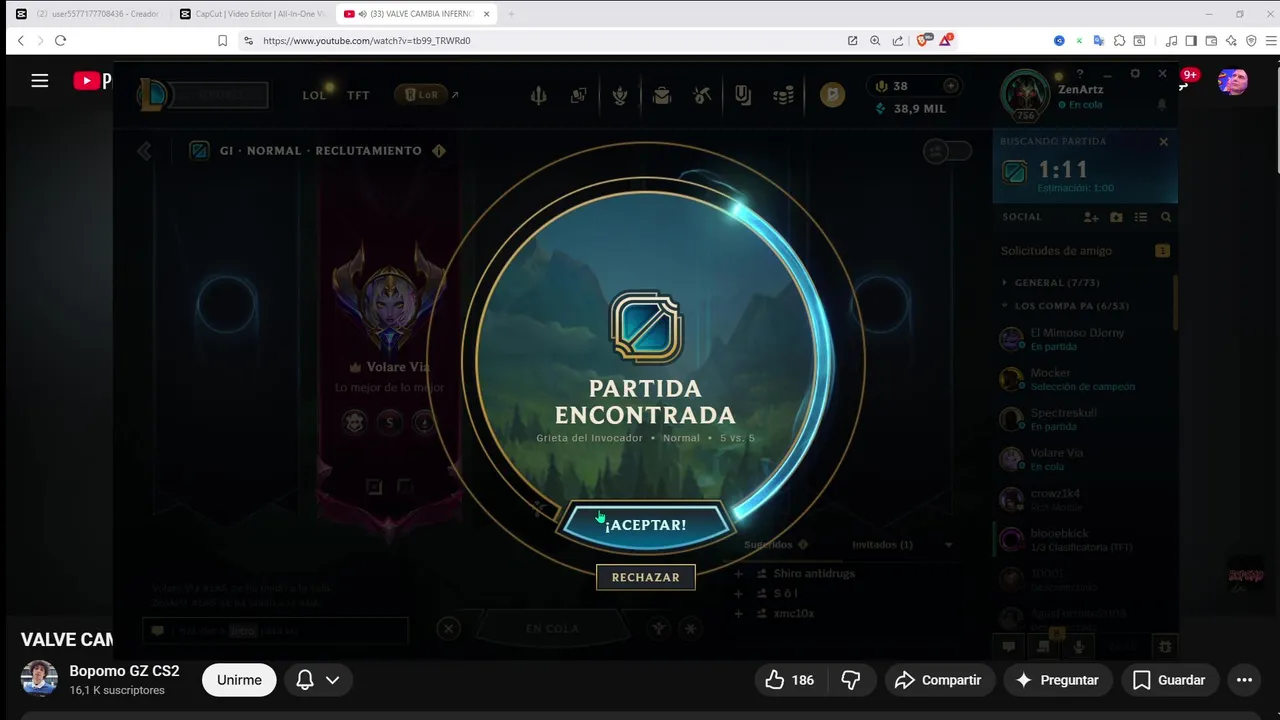Open the YouTube guide hamburger menu
Image resolution: width=1280 pixels, height=720 pixels.
(x=40, y=81)
